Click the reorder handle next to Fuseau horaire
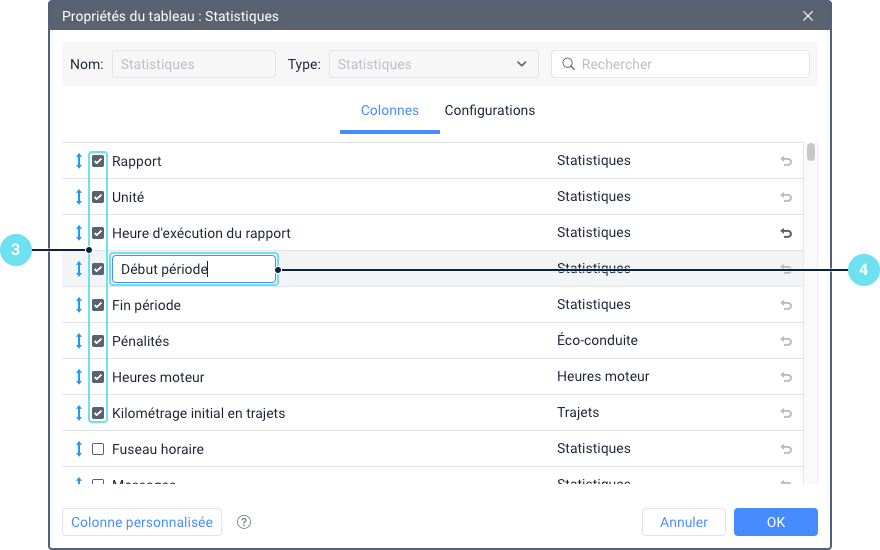The height and width of the screenshot is (550, 880). click(78, 449)
